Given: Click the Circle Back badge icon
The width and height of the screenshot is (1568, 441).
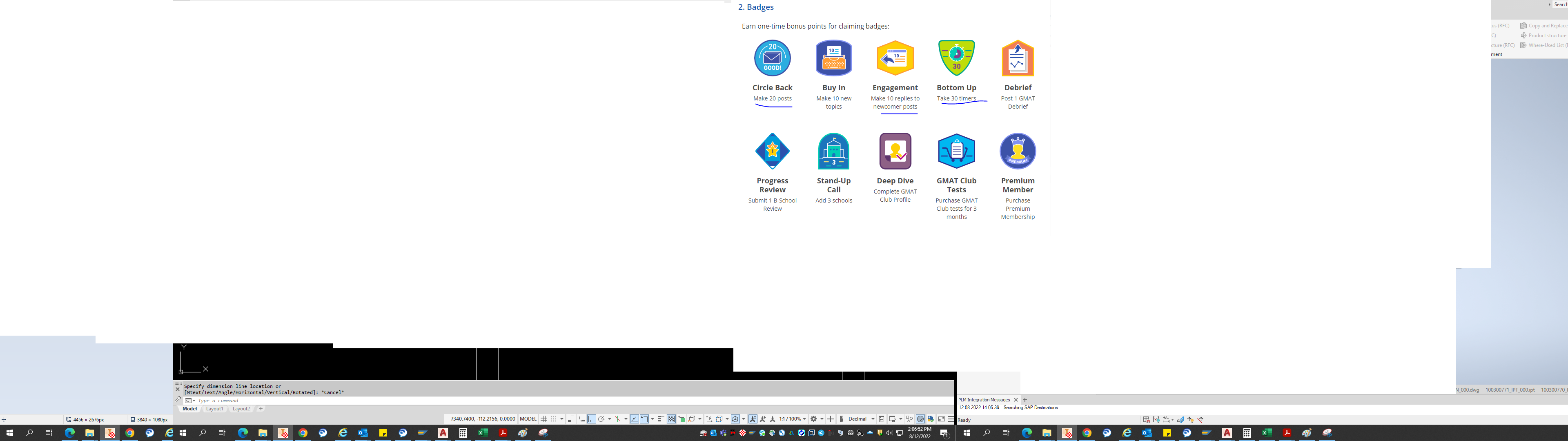Looking at the screenshot, I should click(x=772, y=58).
